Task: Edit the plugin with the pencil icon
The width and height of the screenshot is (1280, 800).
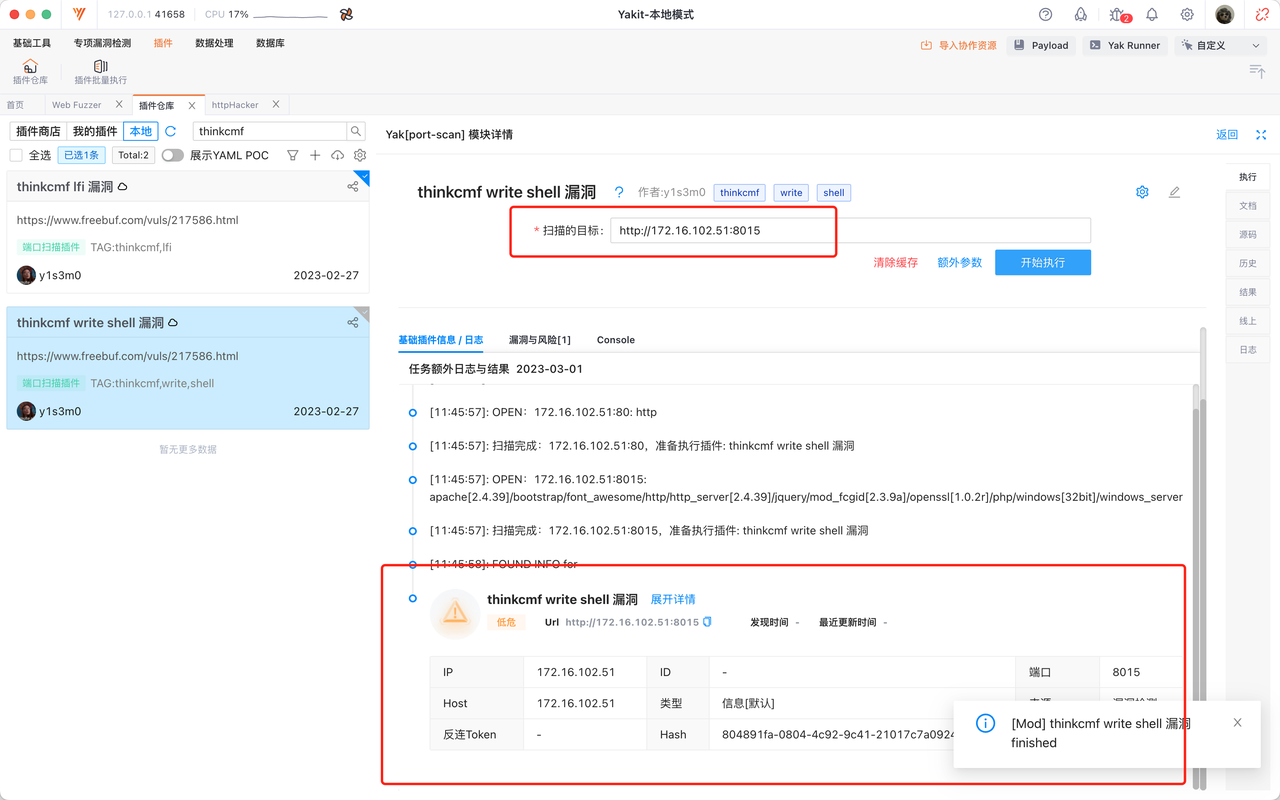Action: coord(1174,192)
